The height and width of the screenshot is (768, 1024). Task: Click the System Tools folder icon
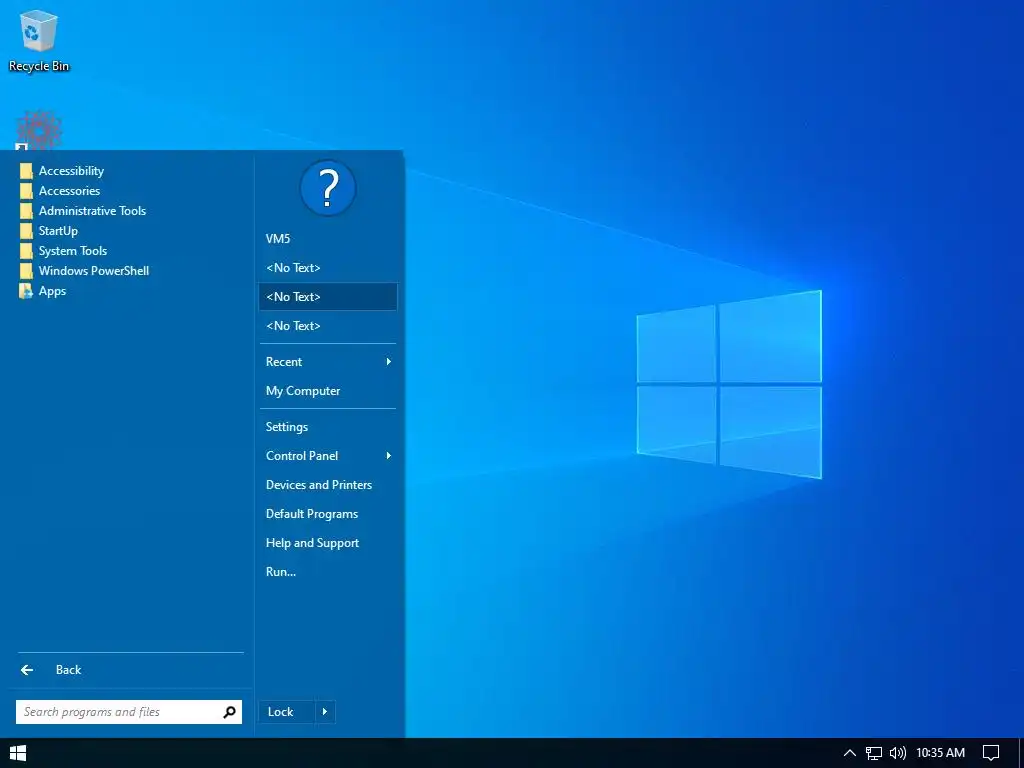pyautogui.click(x=26, y=251)
